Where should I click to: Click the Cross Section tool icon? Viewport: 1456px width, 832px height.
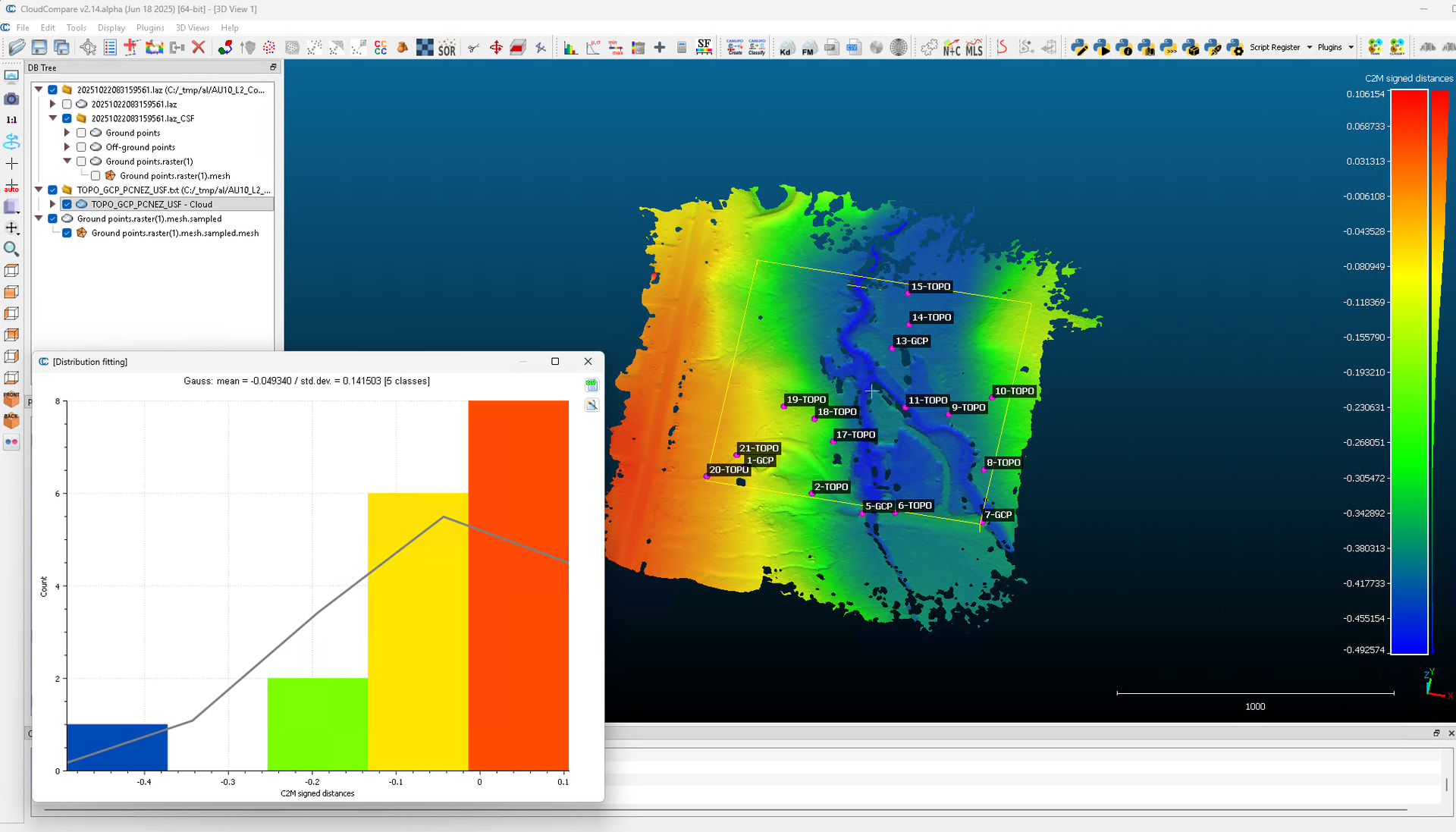click(518, 47)
